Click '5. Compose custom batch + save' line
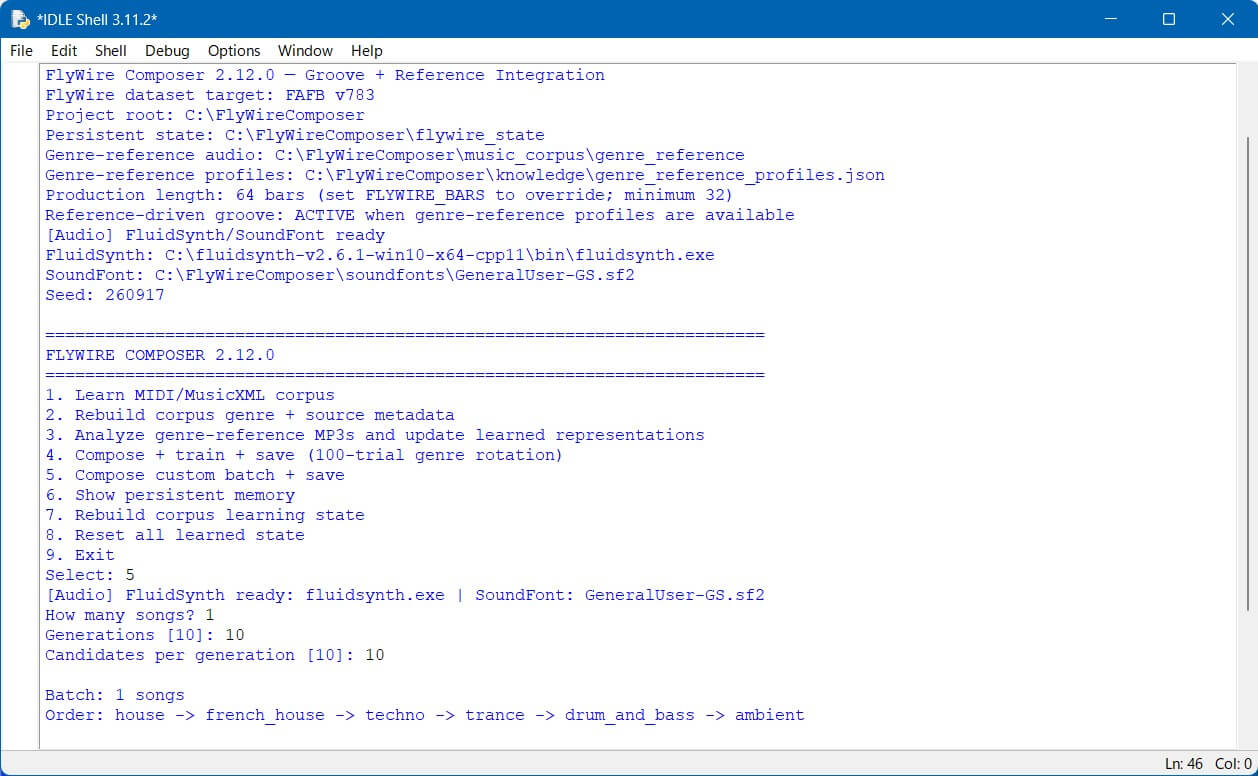The image size is (1258, 776). coord(195,475)
